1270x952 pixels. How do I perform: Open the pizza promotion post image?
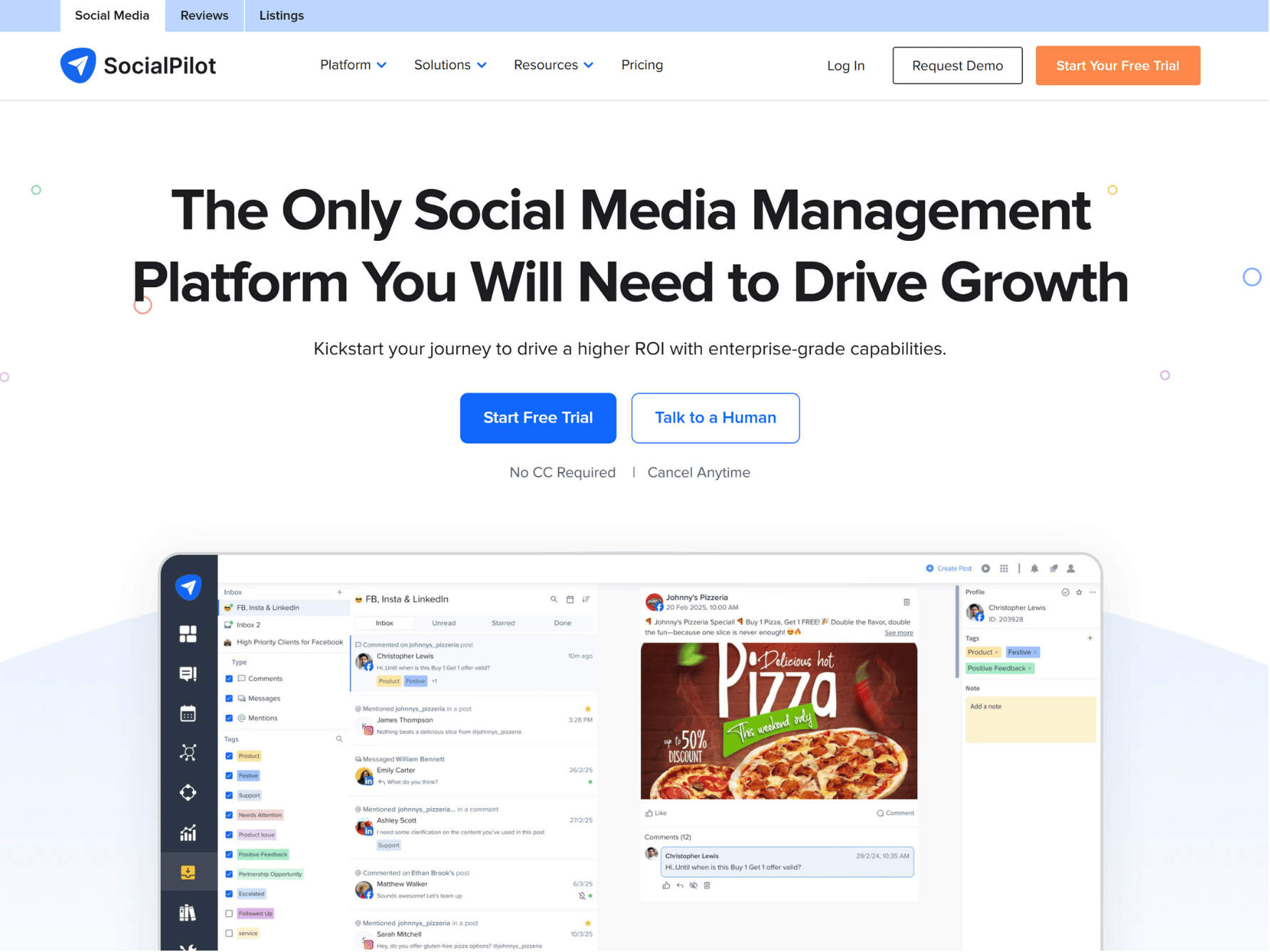click(779, 721)
